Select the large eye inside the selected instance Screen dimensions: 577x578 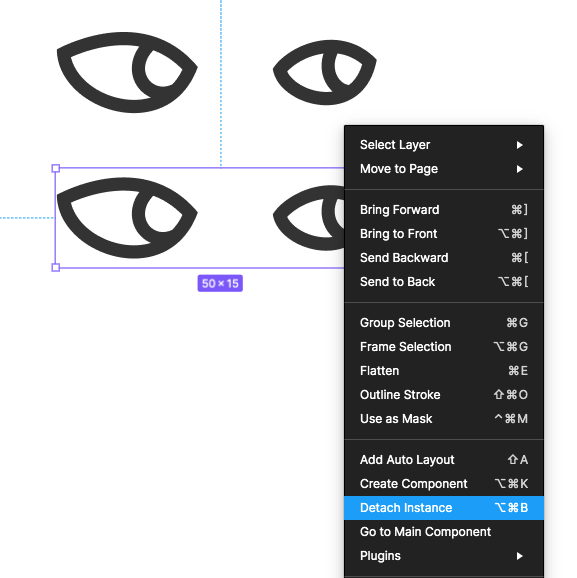tap(127, 217)
